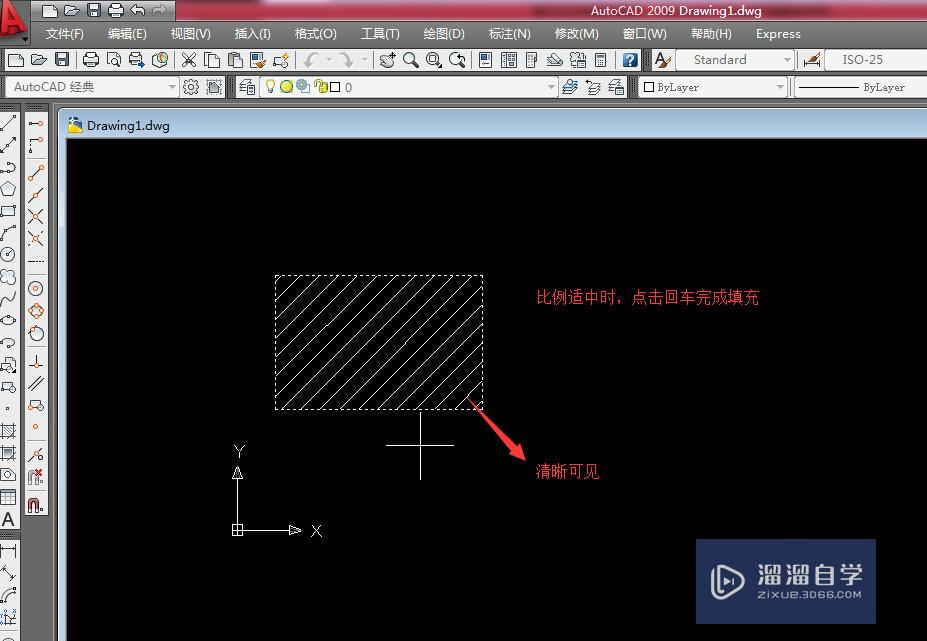This screenshot has width=927, height=641.
Task: Open DesignCenter icon
Action: click(x=508, y=60)
